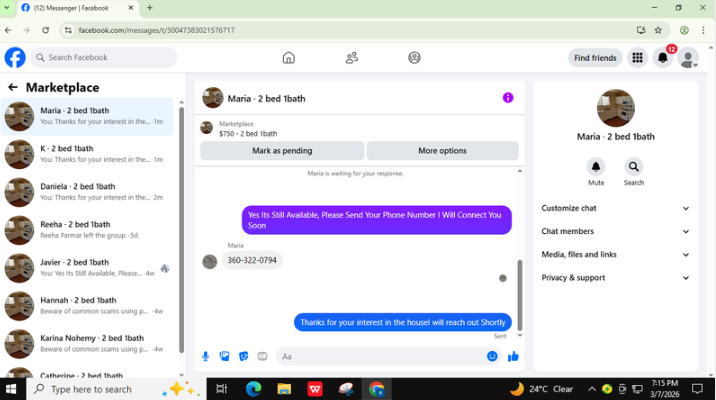
Task: Go to the Home feed icon
Action: pyautogui.click(x=289, y=58)
